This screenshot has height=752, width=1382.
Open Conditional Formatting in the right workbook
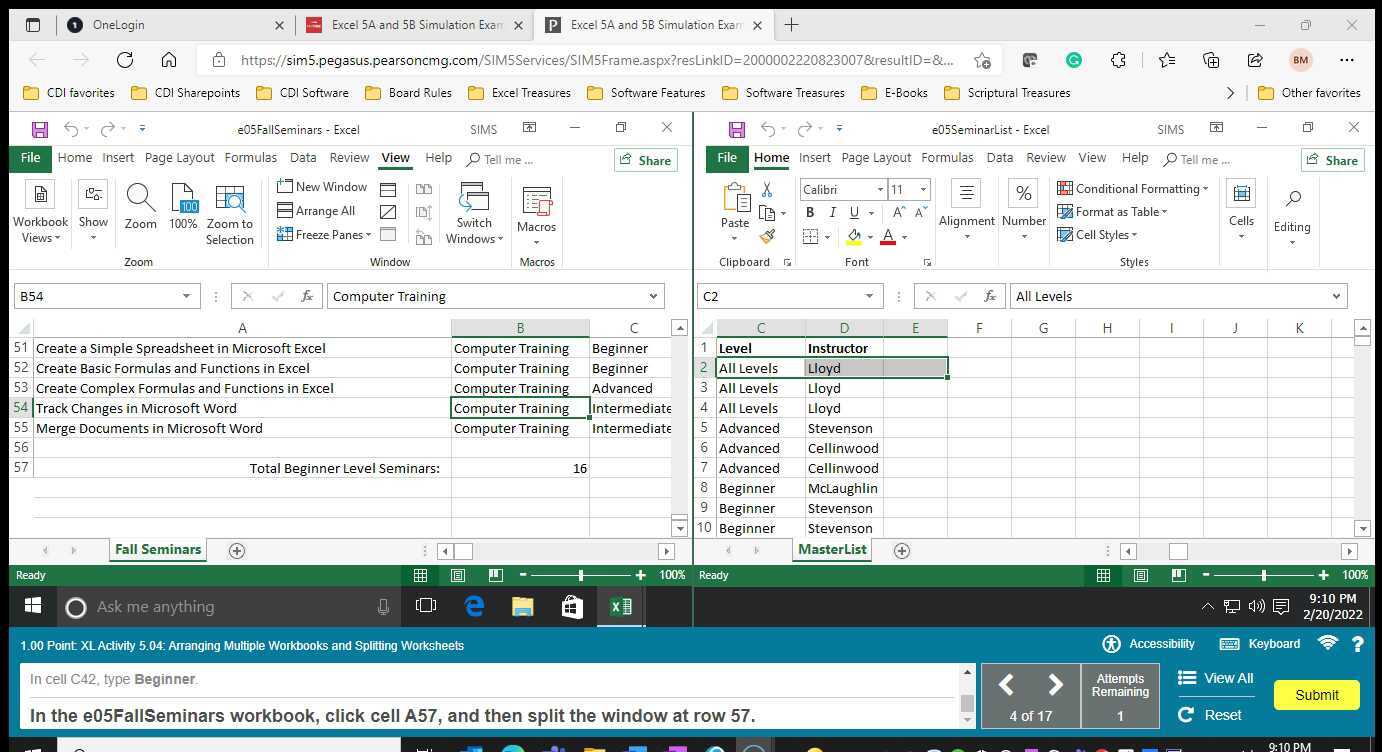pos(1134,188)
